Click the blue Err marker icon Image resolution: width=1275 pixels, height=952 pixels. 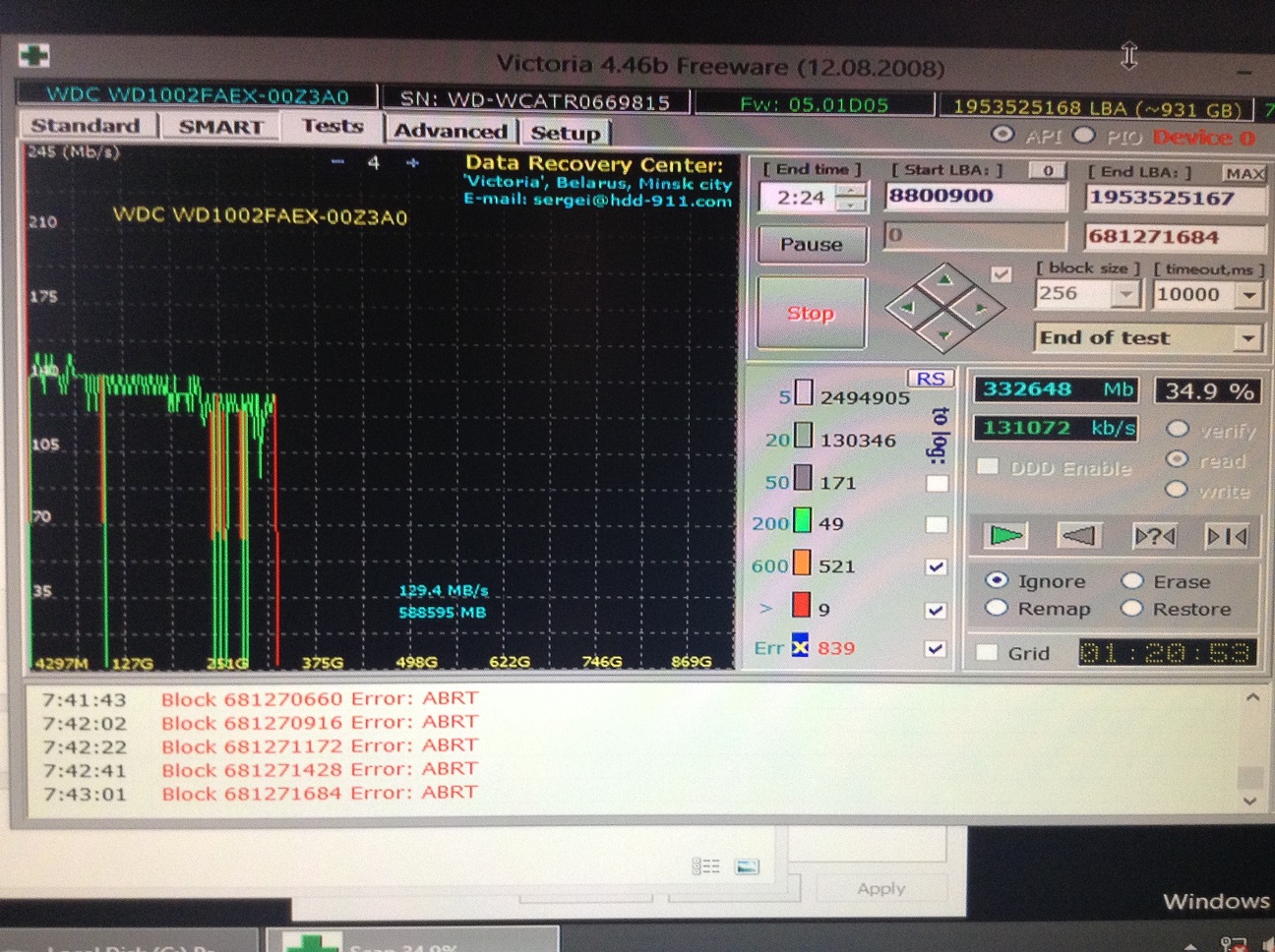coord(800,647)
